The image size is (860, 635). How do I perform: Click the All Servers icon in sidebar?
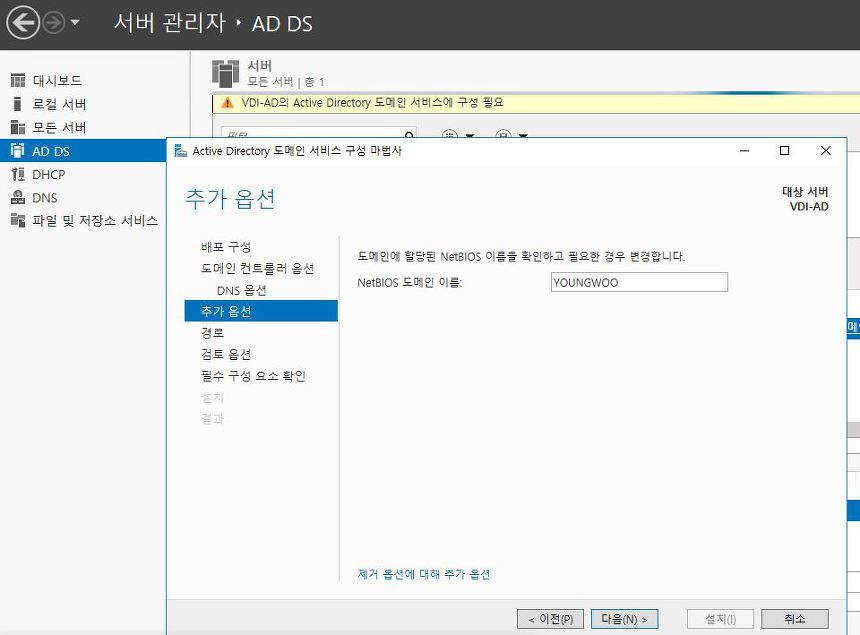[18, 127]
